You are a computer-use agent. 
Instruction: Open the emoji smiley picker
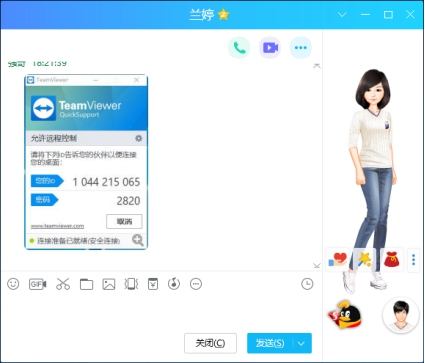click(x=13, y=284)
